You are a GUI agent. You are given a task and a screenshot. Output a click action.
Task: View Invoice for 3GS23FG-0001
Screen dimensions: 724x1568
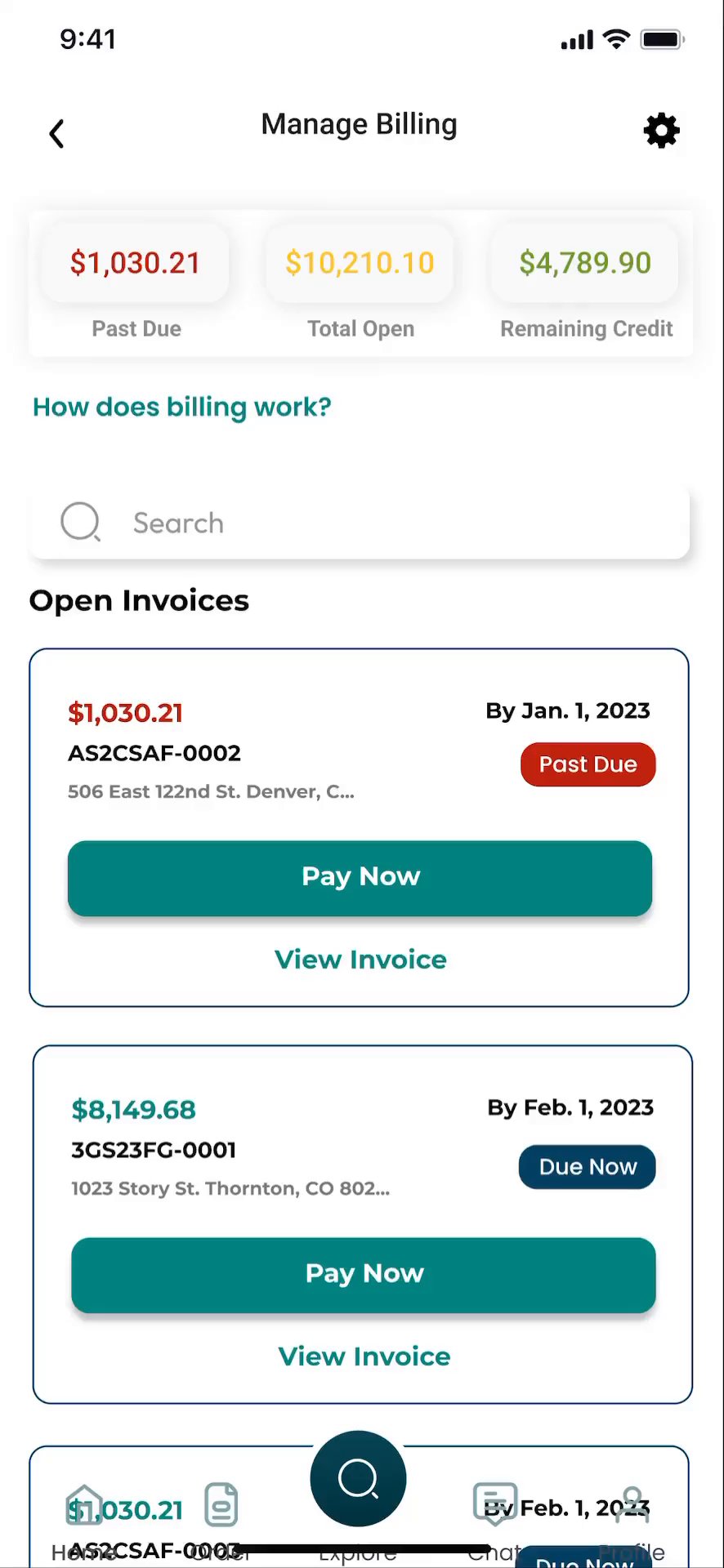(x=364, y=1356)
